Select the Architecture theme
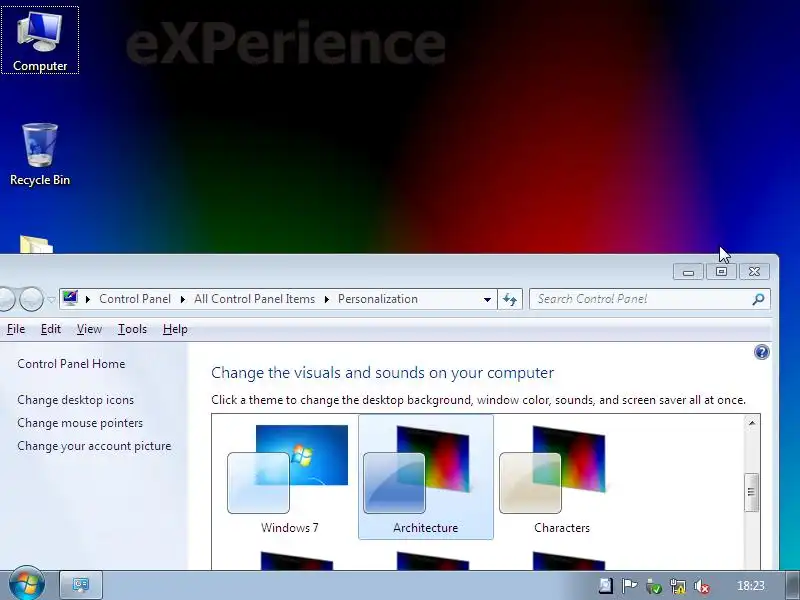The height and width of the screenshot is (600, 800). pyautogui.click(x=426, y=478)
